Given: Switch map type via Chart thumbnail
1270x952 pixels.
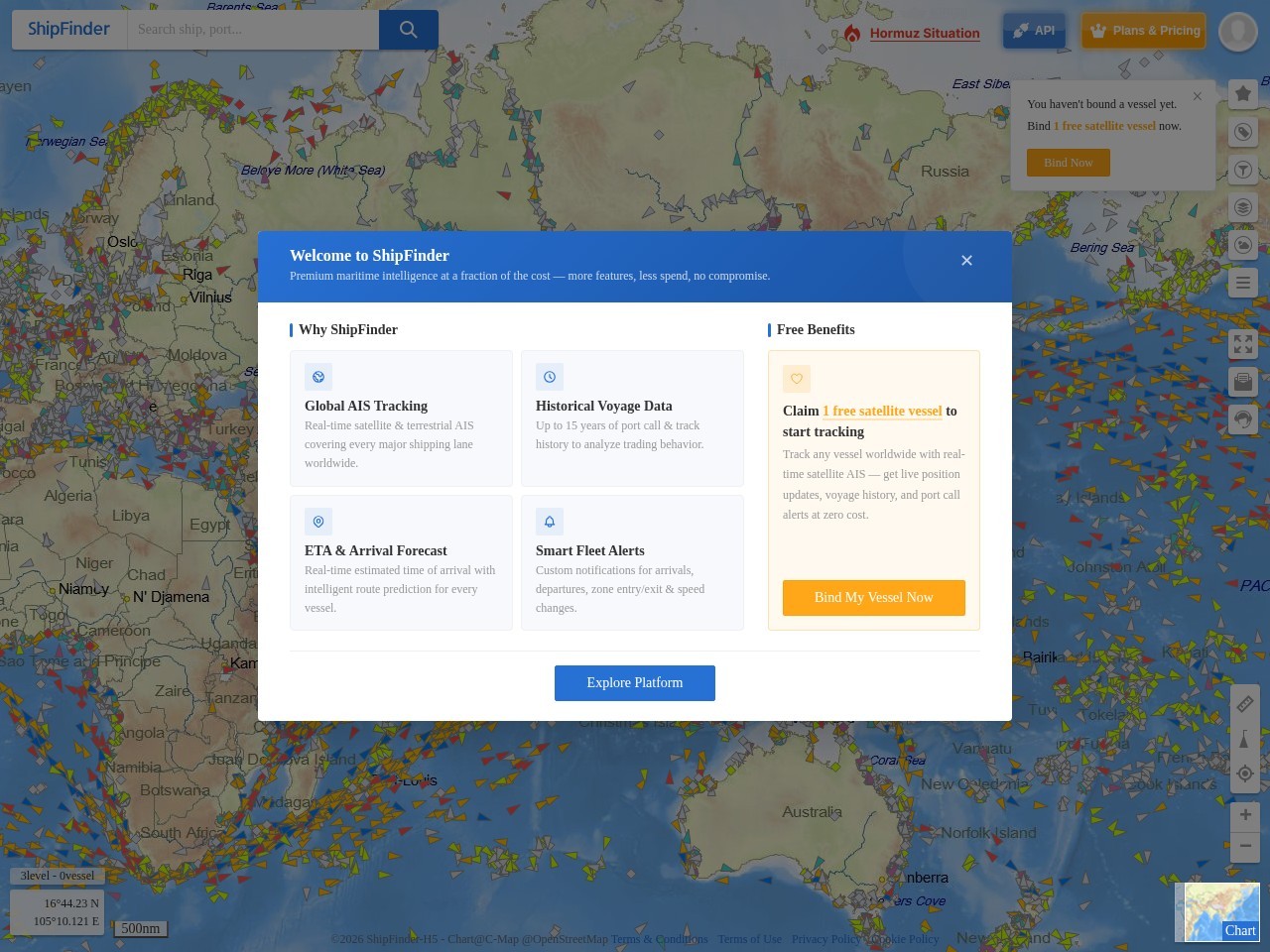Looking at the screenshot, I should 1217,912.
